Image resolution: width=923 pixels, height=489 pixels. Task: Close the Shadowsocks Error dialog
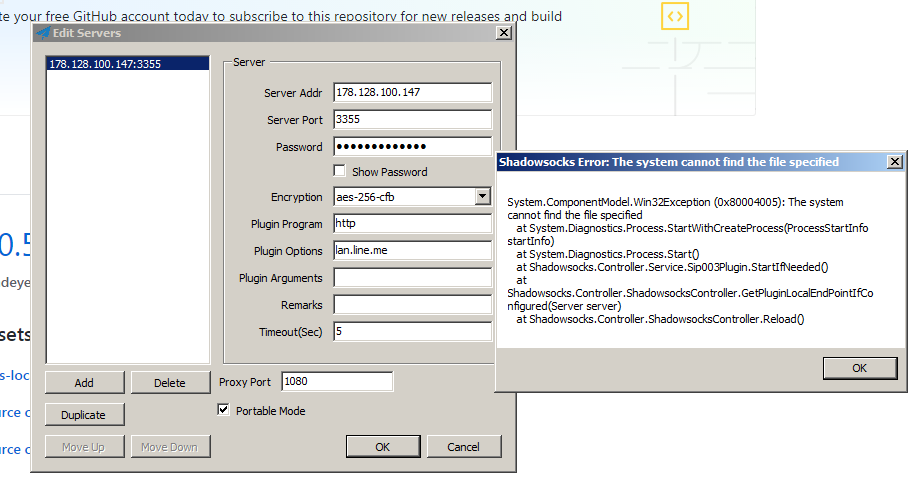pos(895,161)
